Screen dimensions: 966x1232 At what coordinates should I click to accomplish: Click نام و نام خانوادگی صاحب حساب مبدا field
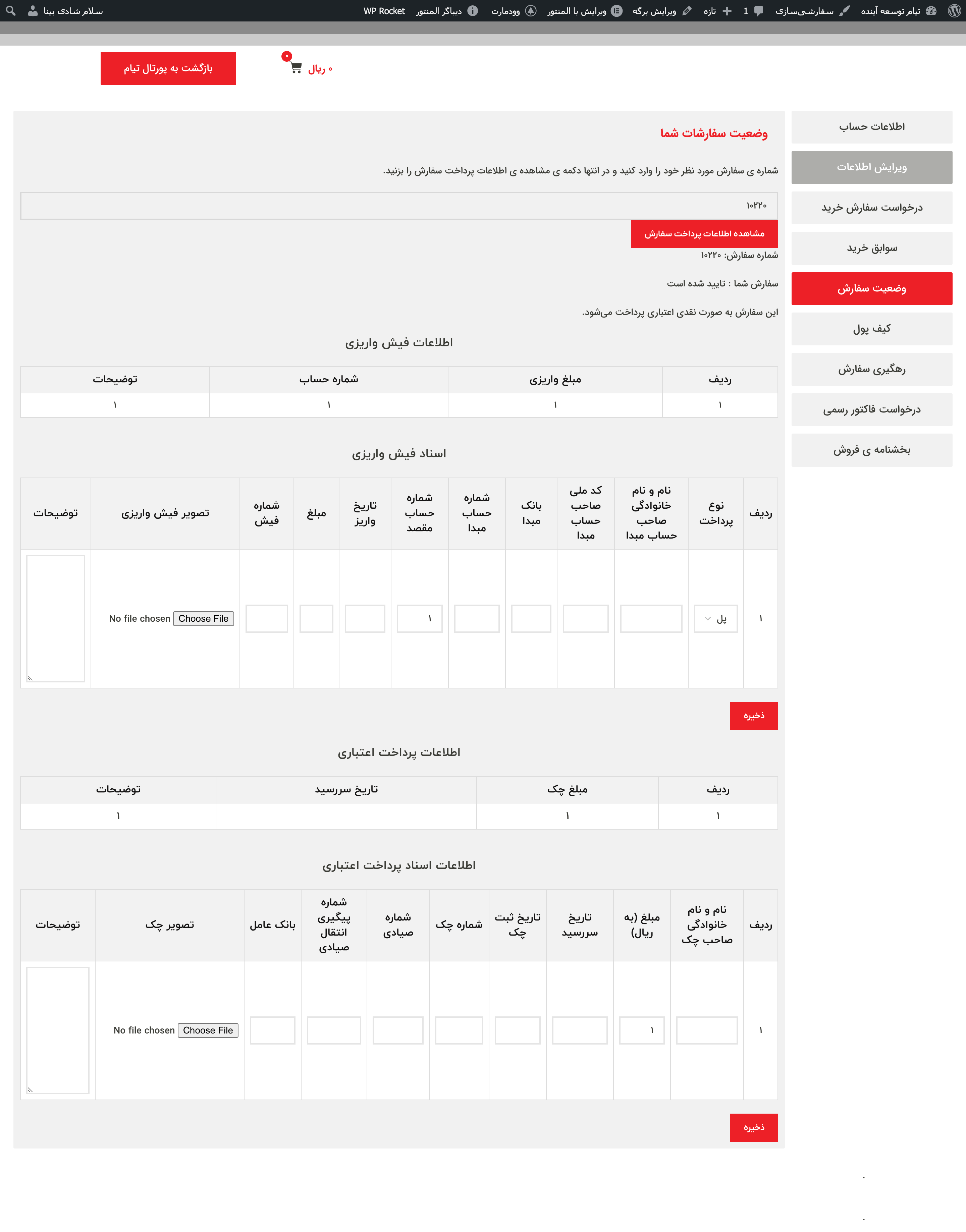651,619
